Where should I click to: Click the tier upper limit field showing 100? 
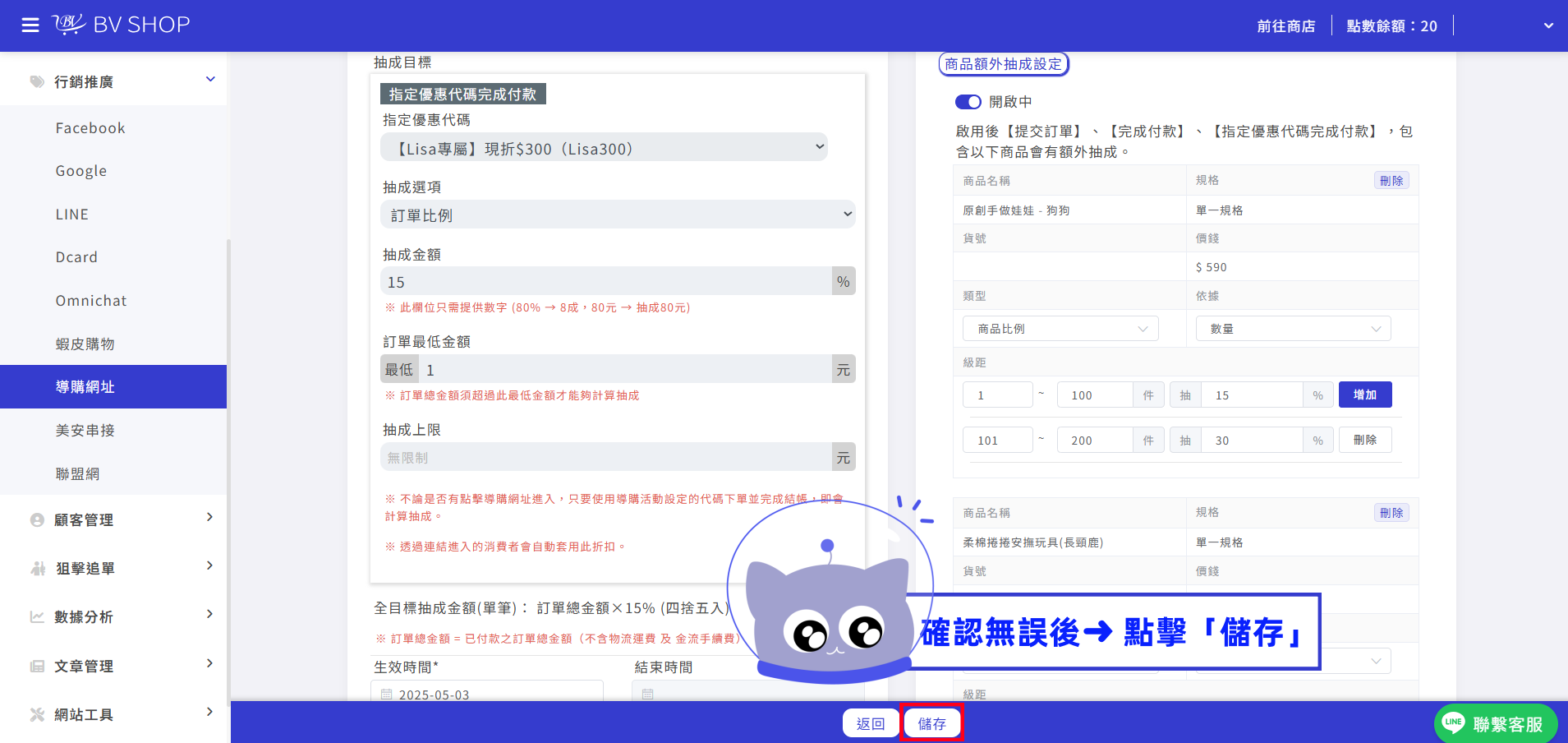pos(1095,395)
